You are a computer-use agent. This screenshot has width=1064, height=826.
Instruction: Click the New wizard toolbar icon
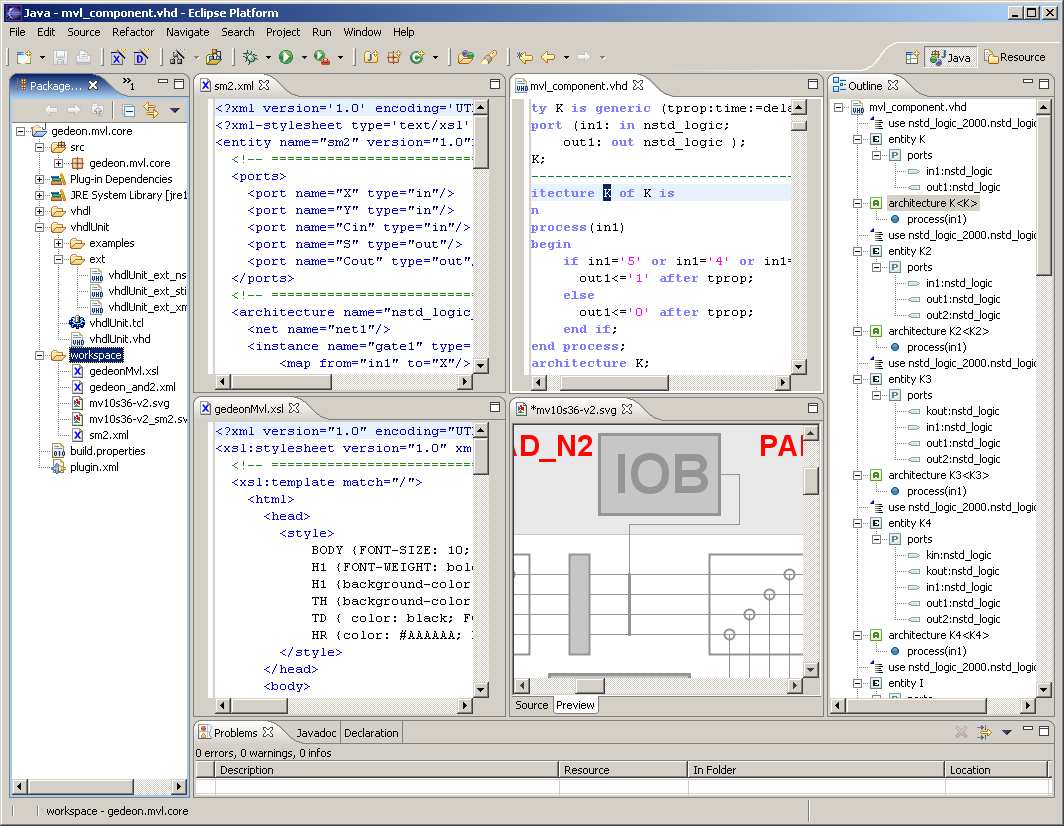point(24,58)
